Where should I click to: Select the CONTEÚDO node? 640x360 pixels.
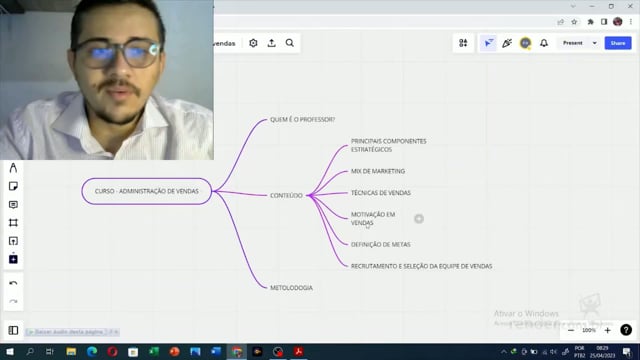286,196
